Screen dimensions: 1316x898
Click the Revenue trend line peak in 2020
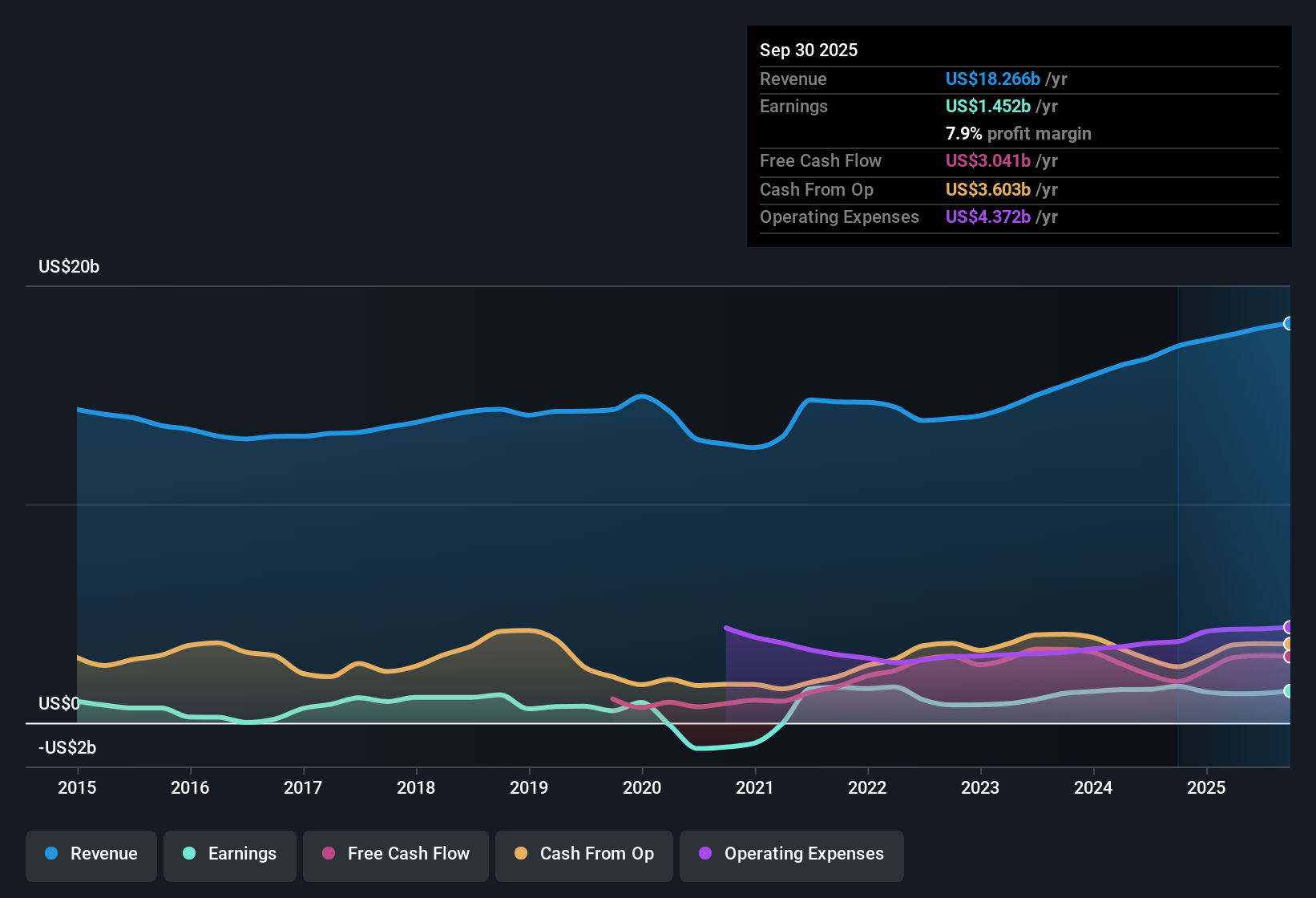point(641,395)
